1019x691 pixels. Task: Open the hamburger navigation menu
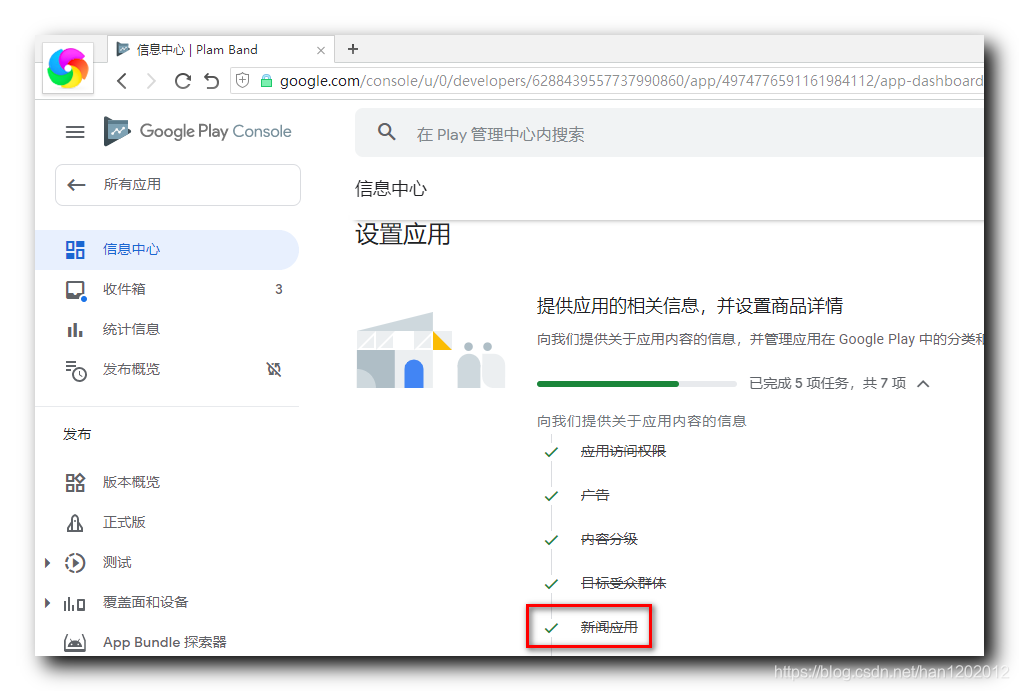tap(75, 132)
